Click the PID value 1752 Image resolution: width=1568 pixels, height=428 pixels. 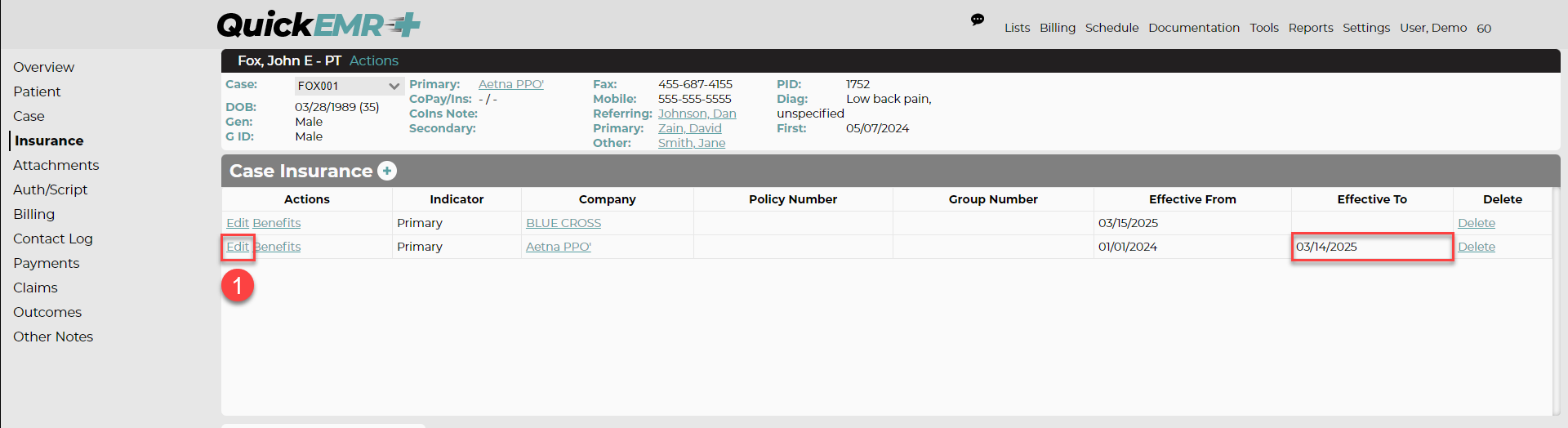857,84
